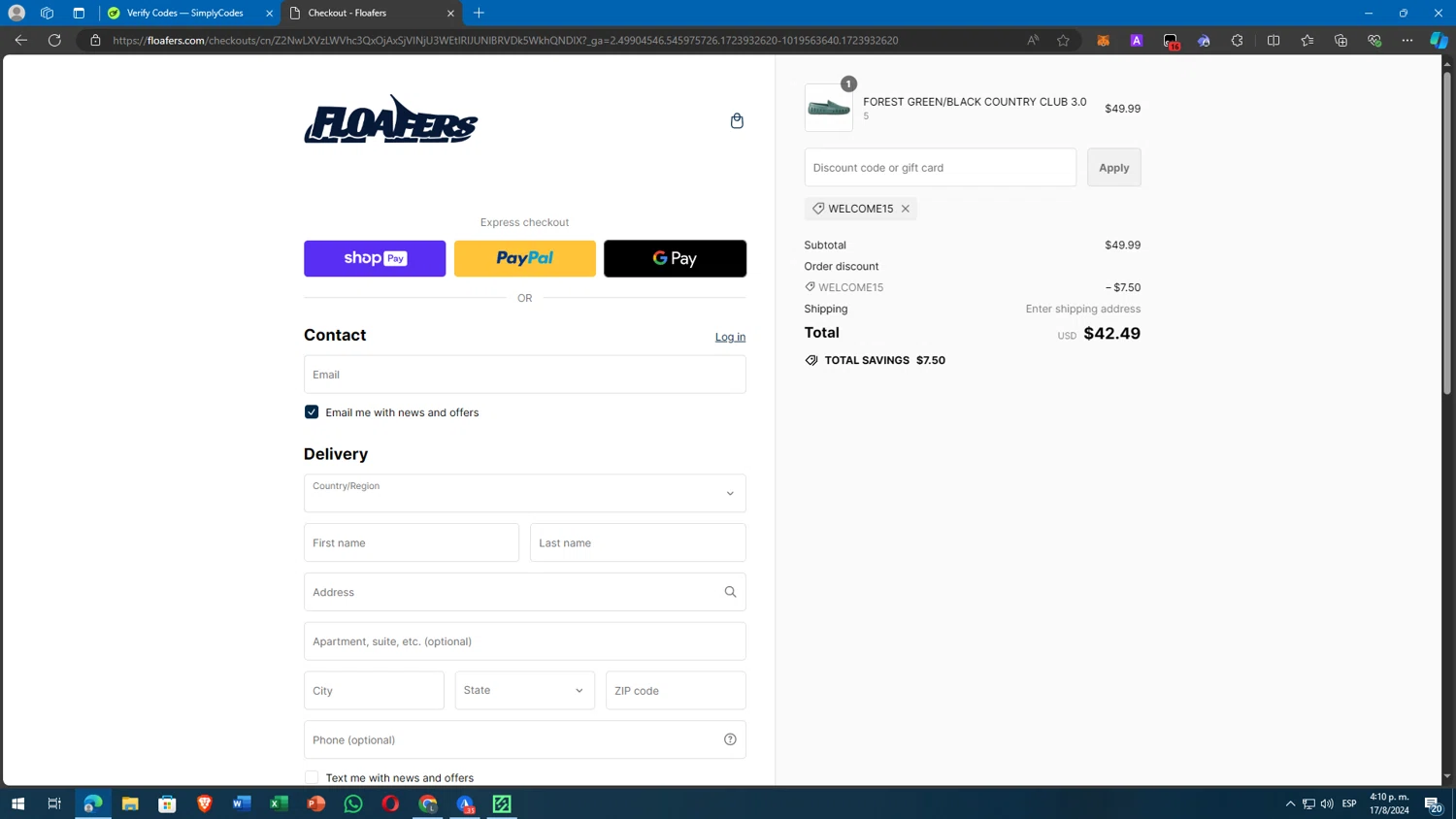The width and height of the screenshot is (1456, 819).
Task: Click the Last name field
Action: click(x=638, y=542)
